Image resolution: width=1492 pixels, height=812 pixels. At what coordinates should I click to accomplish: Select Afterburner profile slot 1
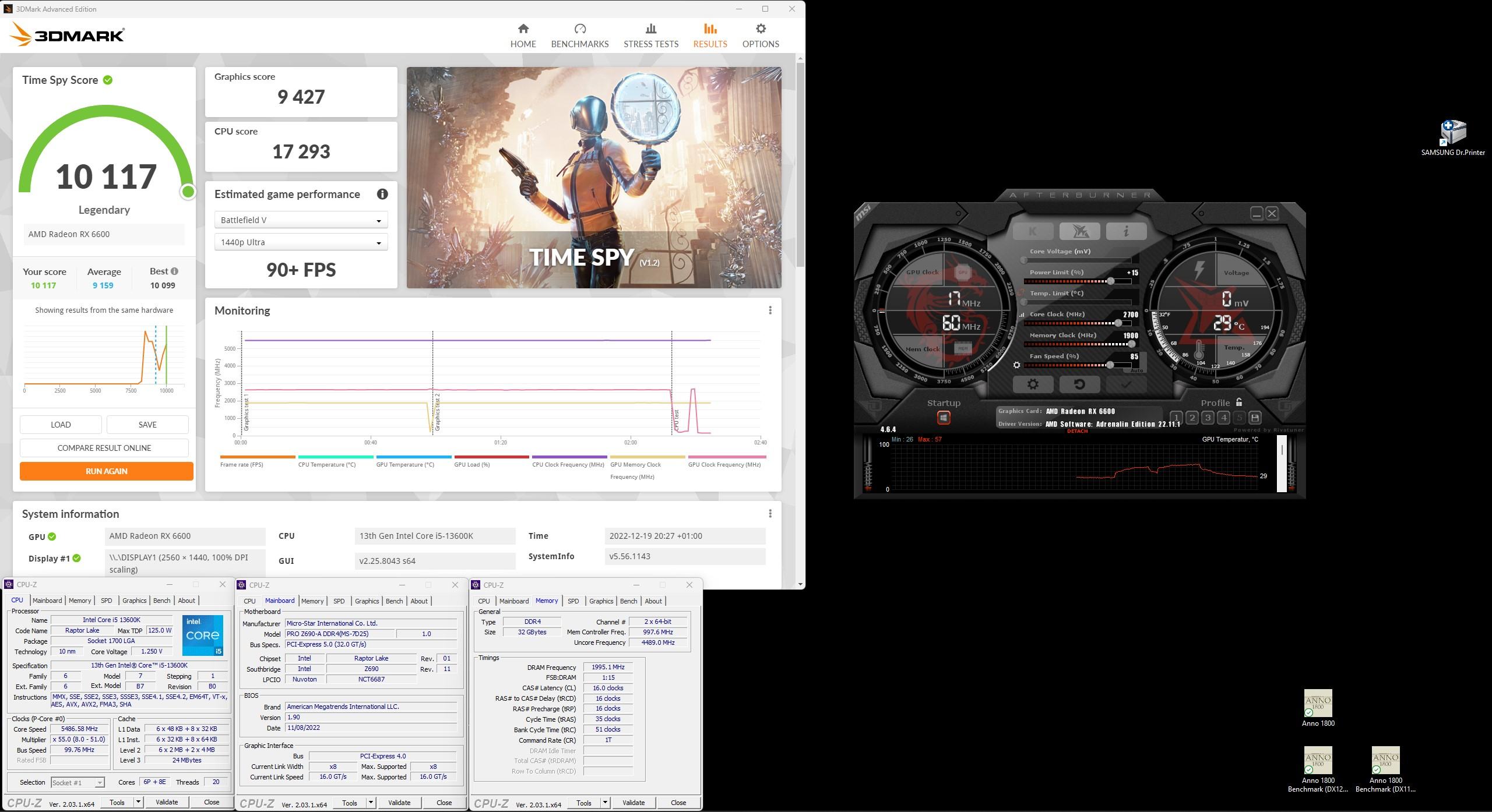pos(1176,418)
